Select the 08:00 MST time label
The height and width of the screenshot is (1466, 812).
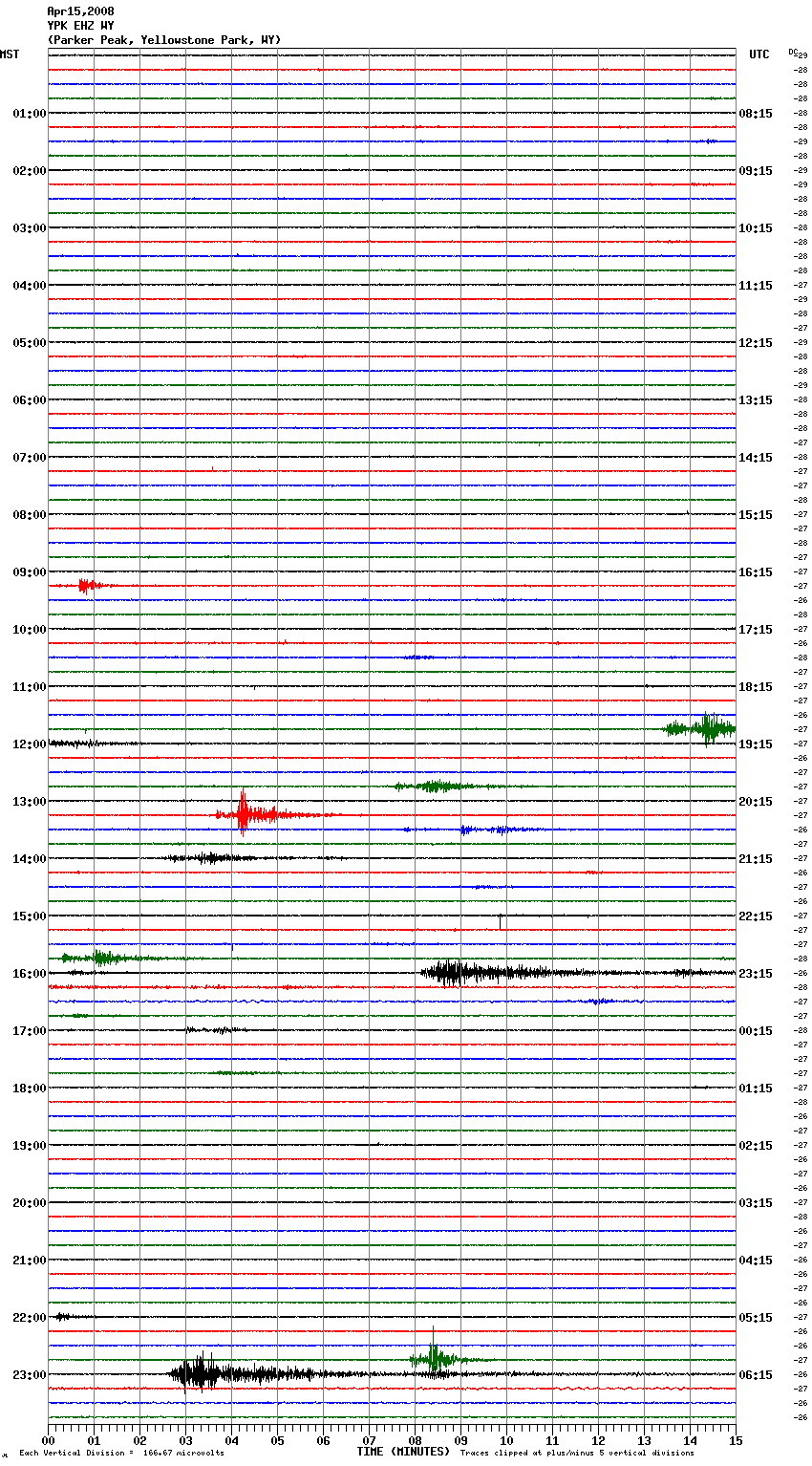click(x=30, y=515)
